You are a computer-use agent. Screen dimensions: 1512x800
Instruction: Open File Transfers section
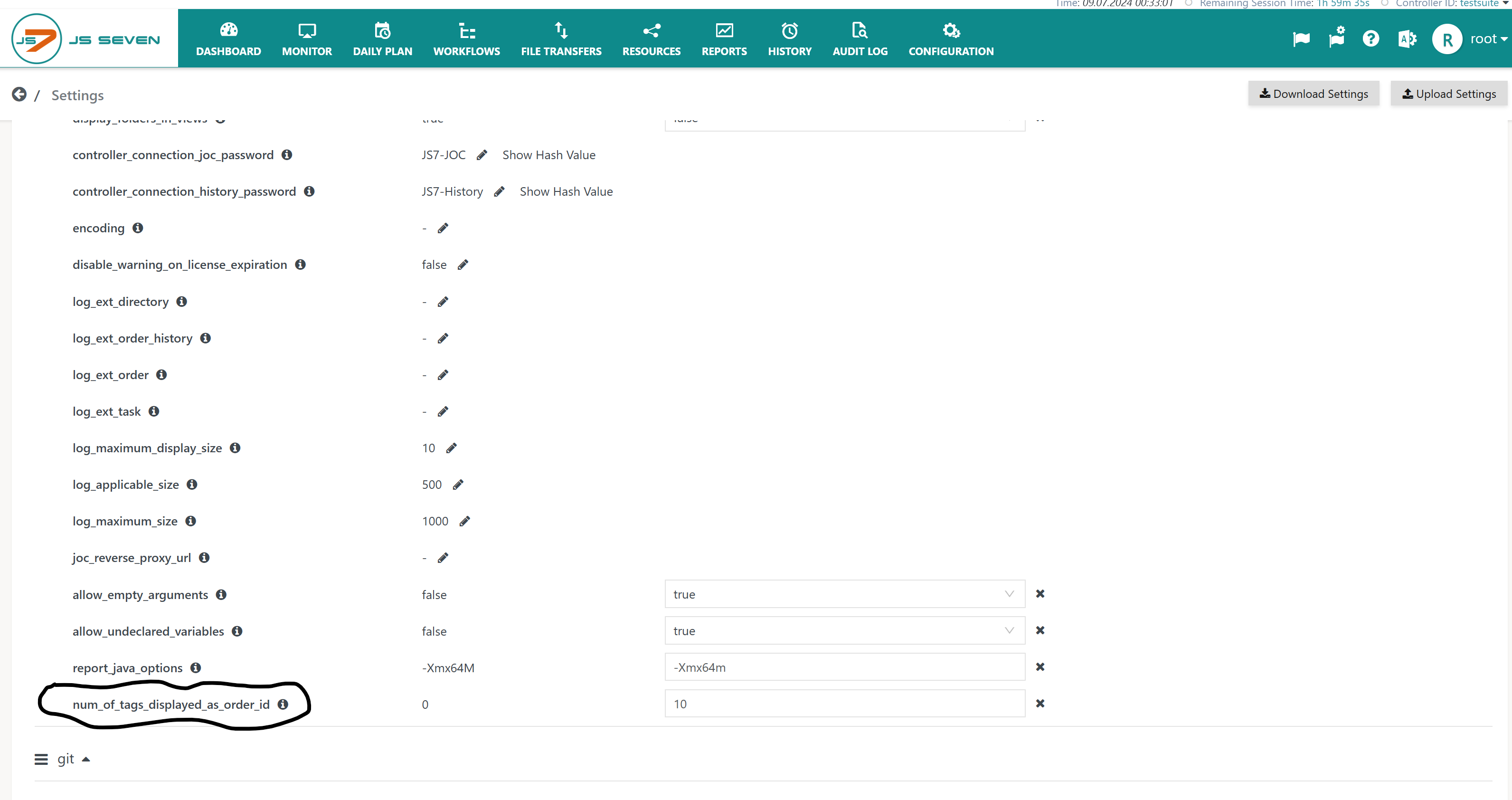coord(560,39)
